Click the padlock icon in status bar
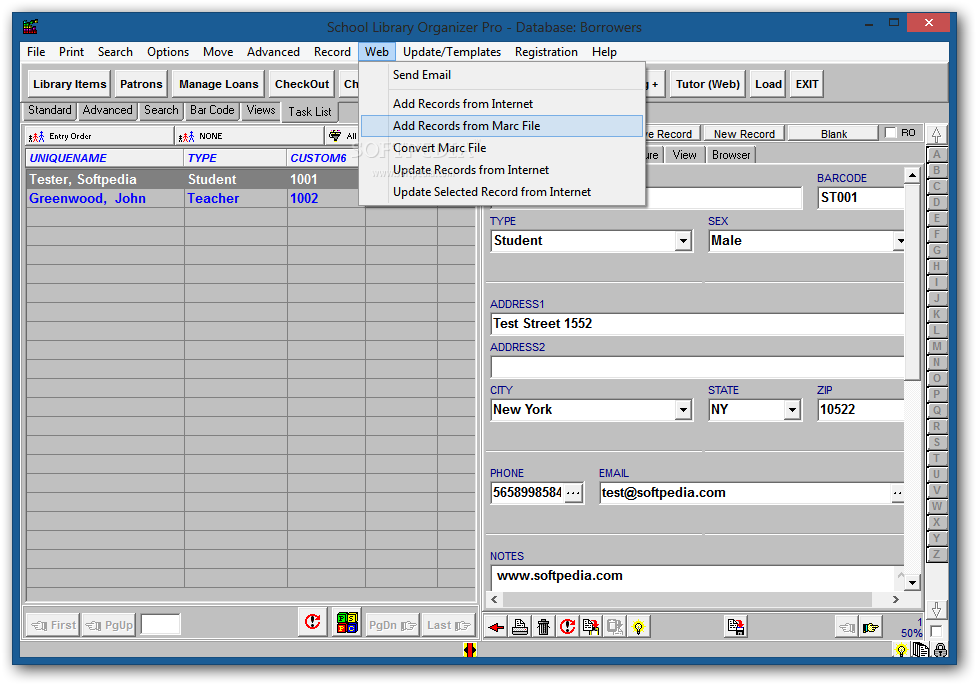 pyautogui.click(x=940, y=650)
